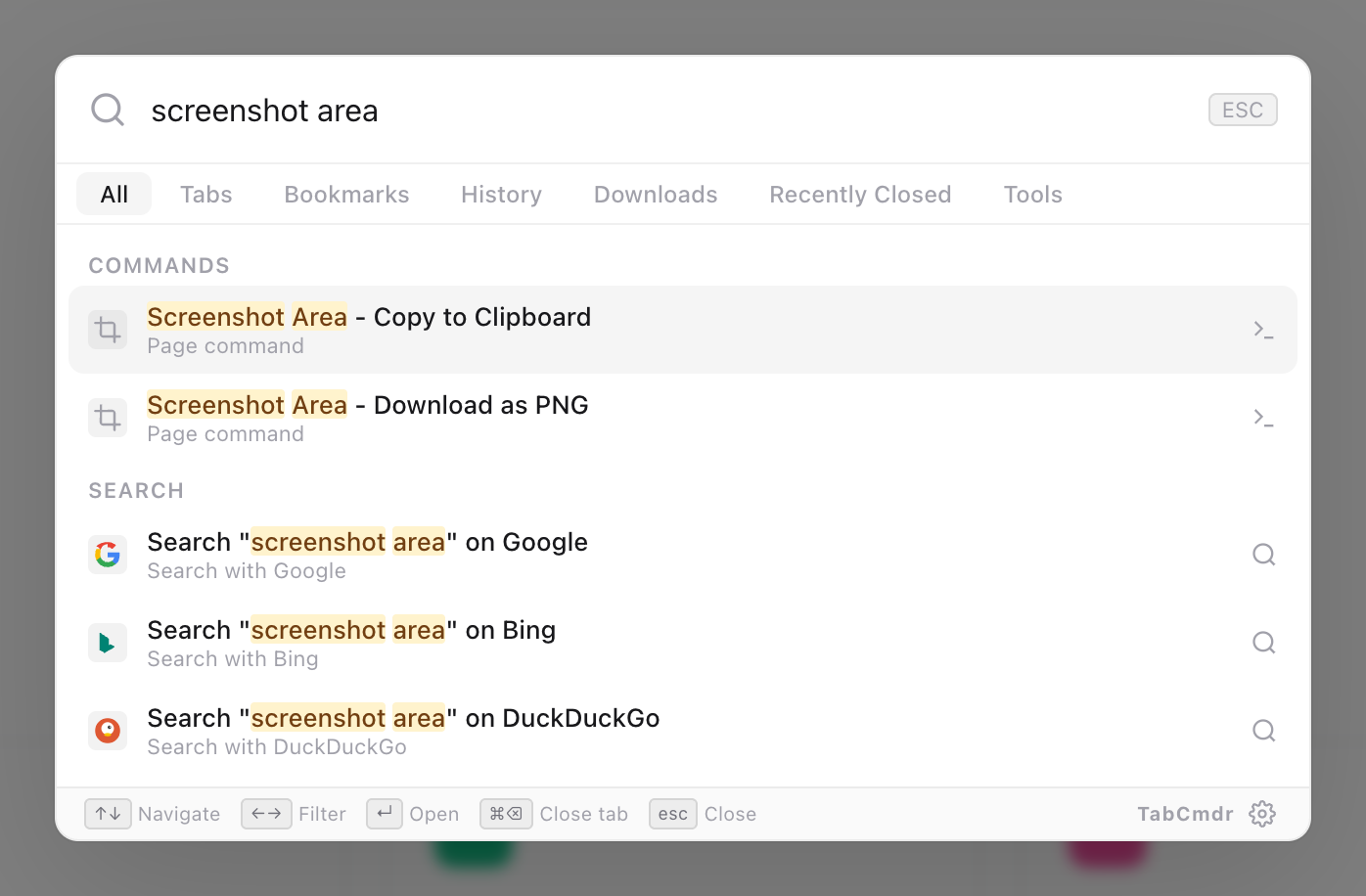Screen dimensions: 1366x896
Task: Click terminal prompt icon on Download as PNG row
Action: click(x=1263, y=418)
